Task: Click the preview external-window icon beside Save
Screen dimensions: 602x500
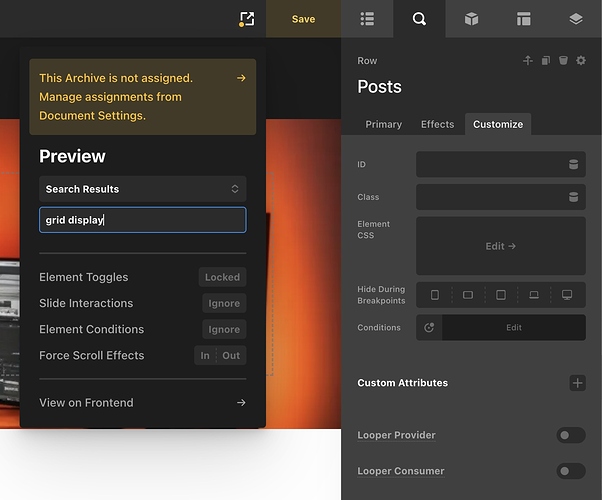Action: point(247,19)
